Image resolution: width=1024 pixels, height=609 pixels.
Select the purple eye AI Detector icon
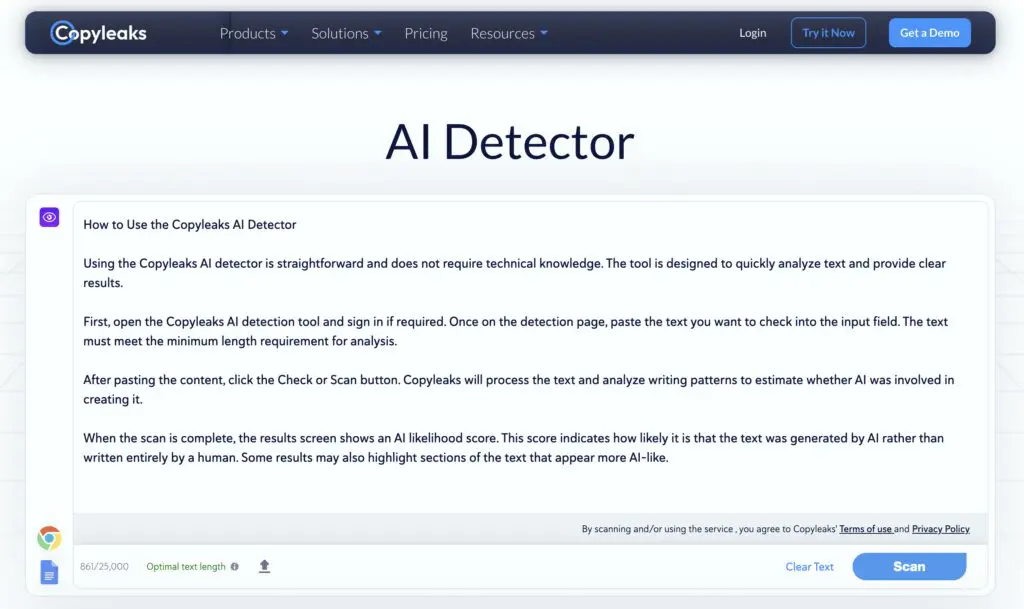coord(48,217)
